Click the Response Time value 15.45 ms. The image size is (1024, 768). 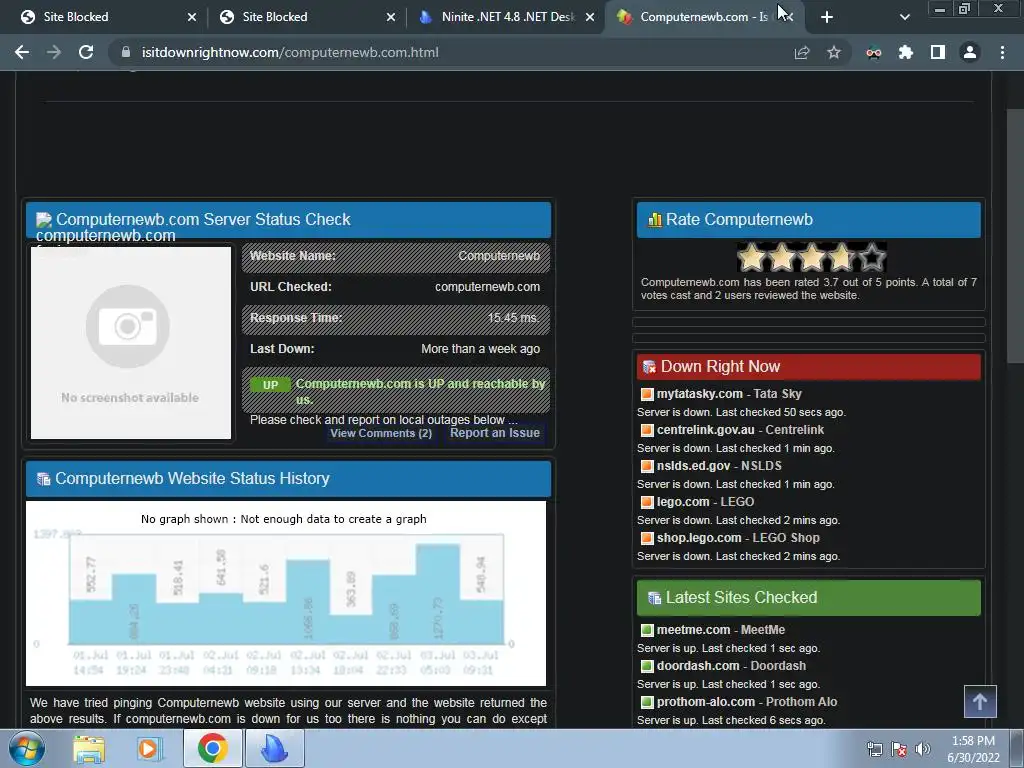(x=513, y=318)
